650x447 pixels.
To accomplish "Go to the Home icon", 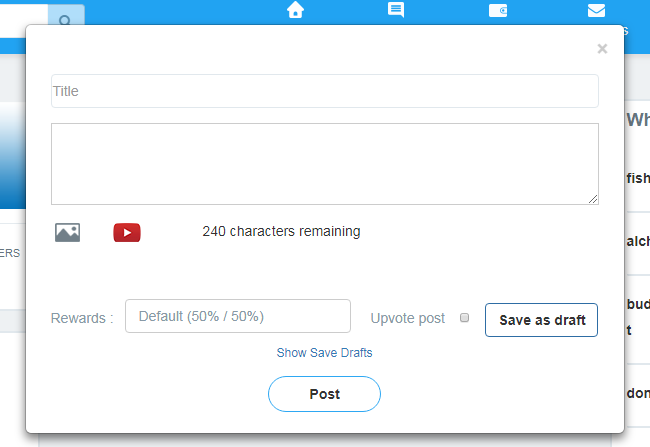I will [x=295, y=10].
